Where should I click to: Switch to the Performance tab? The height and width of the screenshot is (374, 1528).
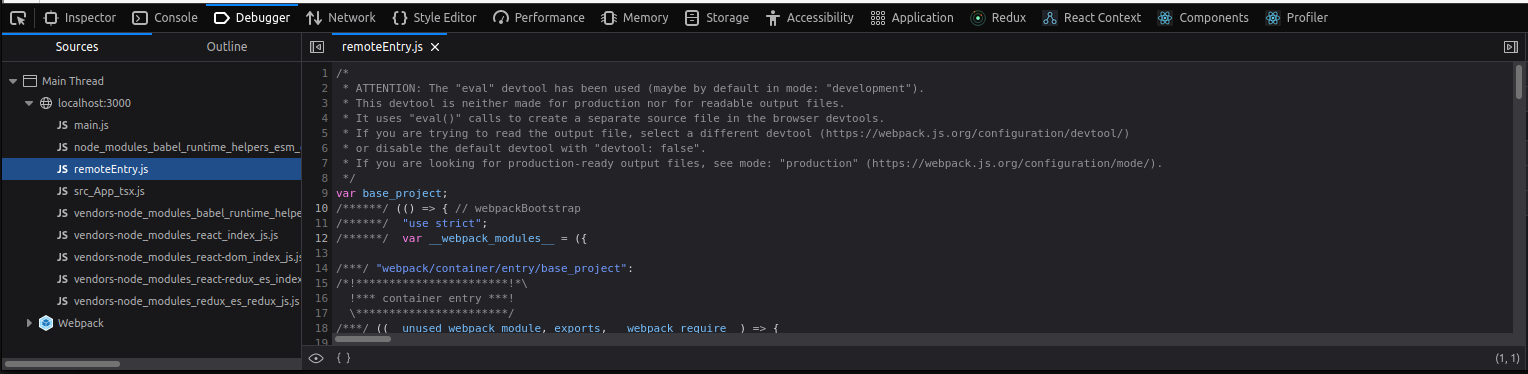click(539, 17)
